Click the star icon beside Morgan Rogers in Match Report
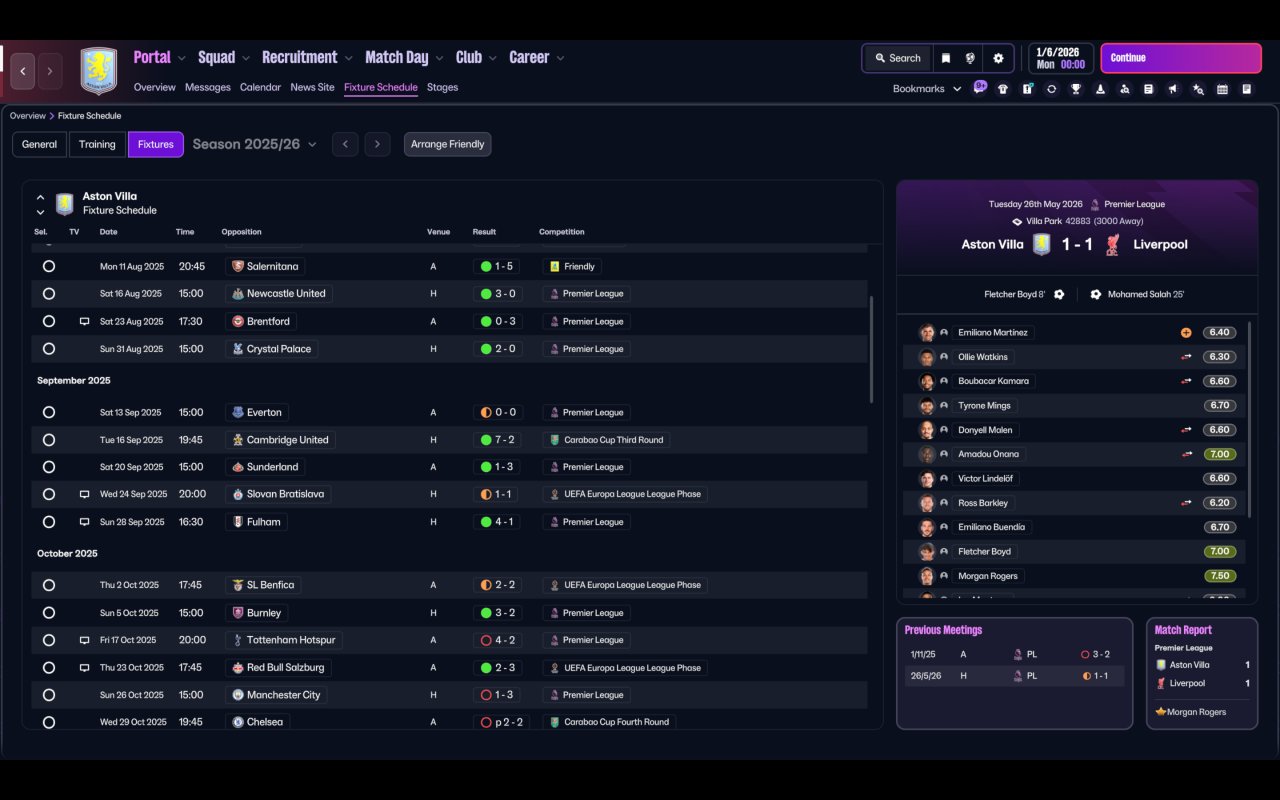 (1160, 712)
